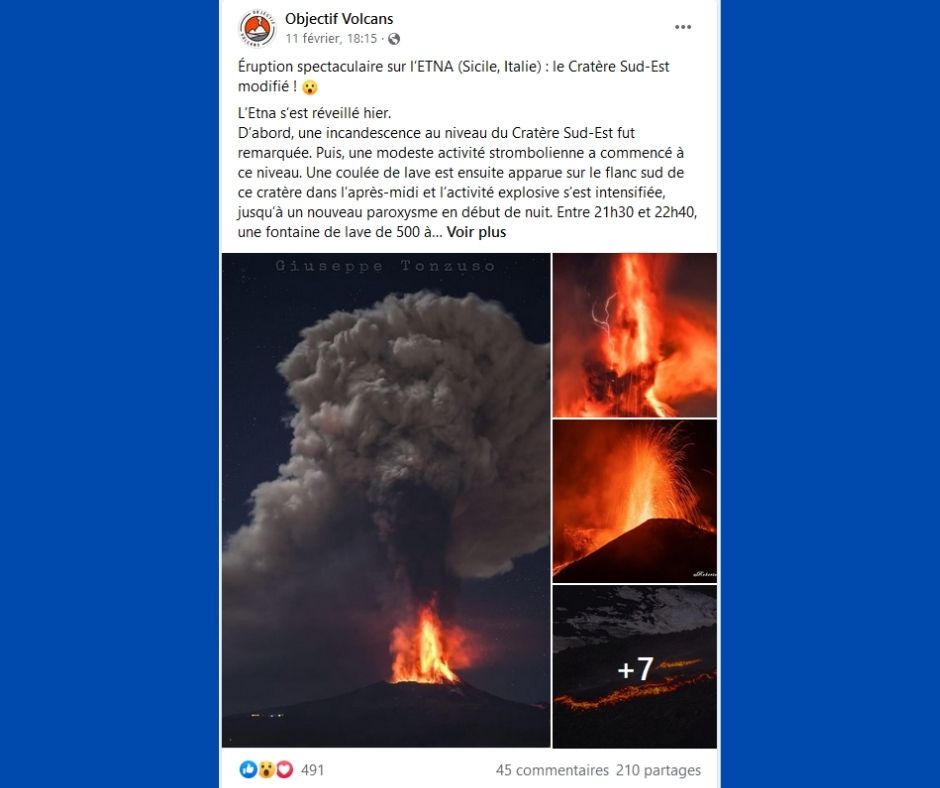940x788 pixels.
Task: View the 210 partages list
Action: click(x=658, y=770)
